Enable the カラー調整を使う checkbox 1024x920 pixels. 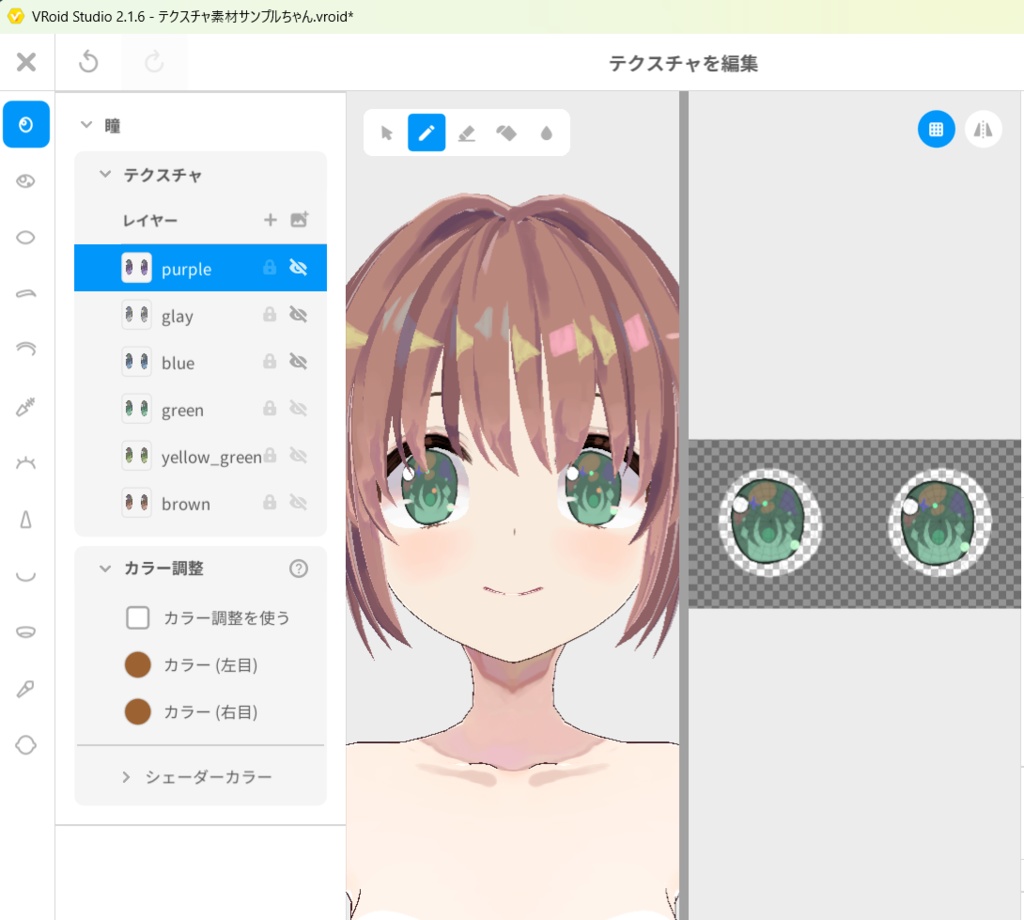pos(138,617)
